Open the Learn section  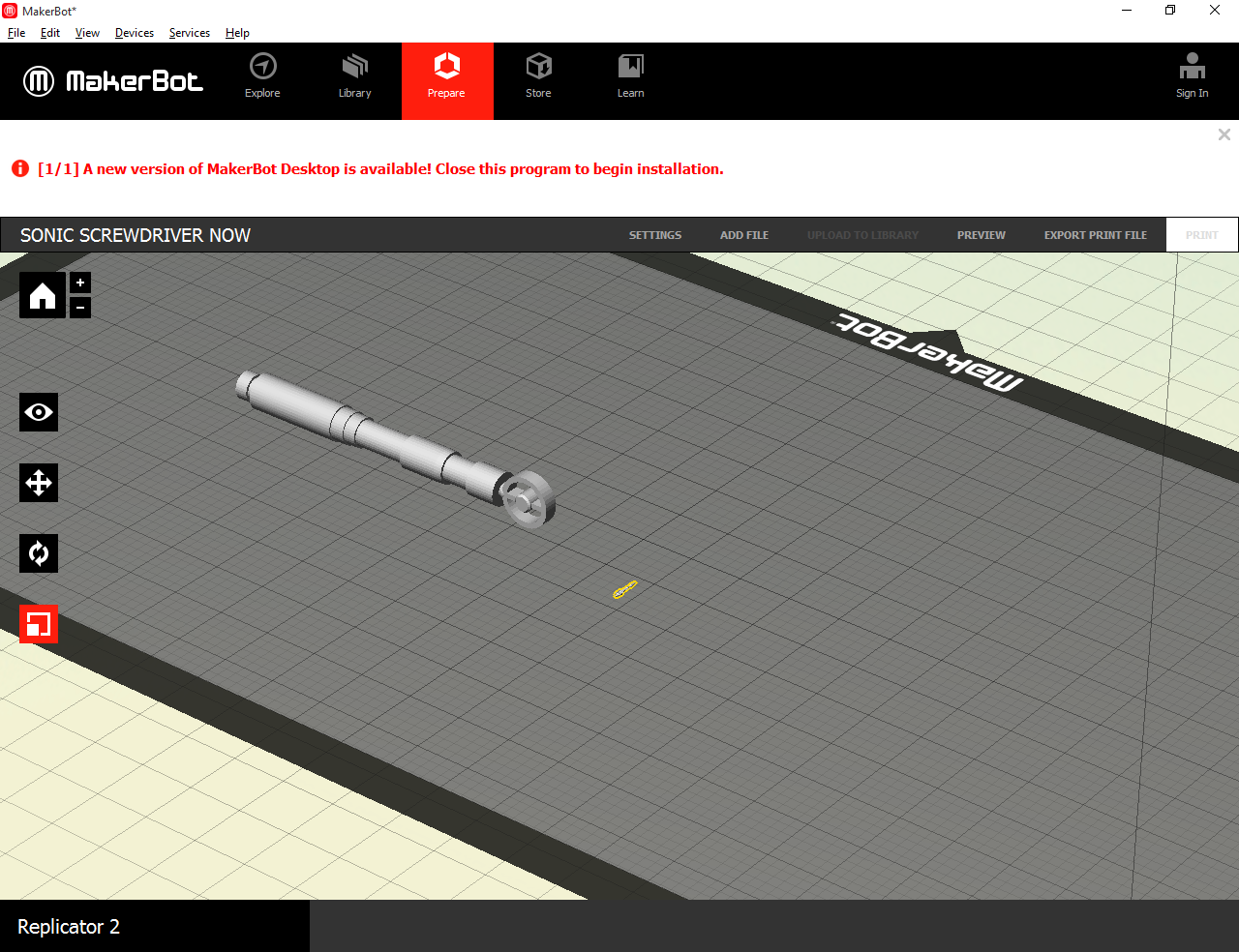[x=630, y=77]
